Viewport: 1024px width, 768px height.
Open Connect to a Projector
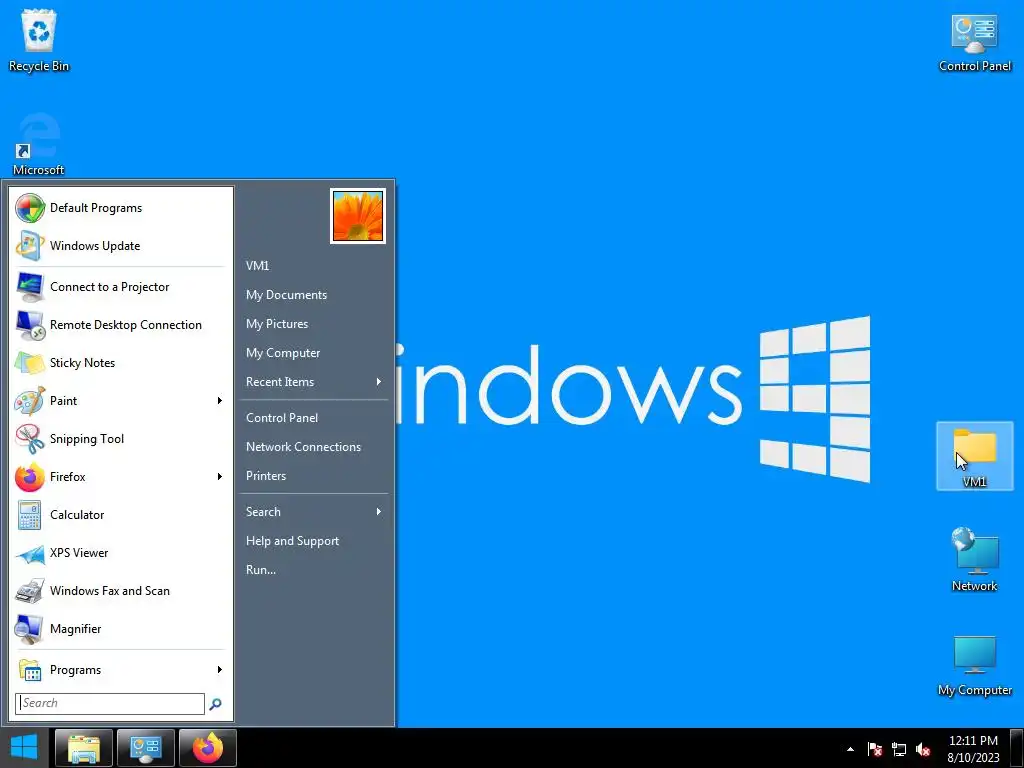(x=121, y=287)
